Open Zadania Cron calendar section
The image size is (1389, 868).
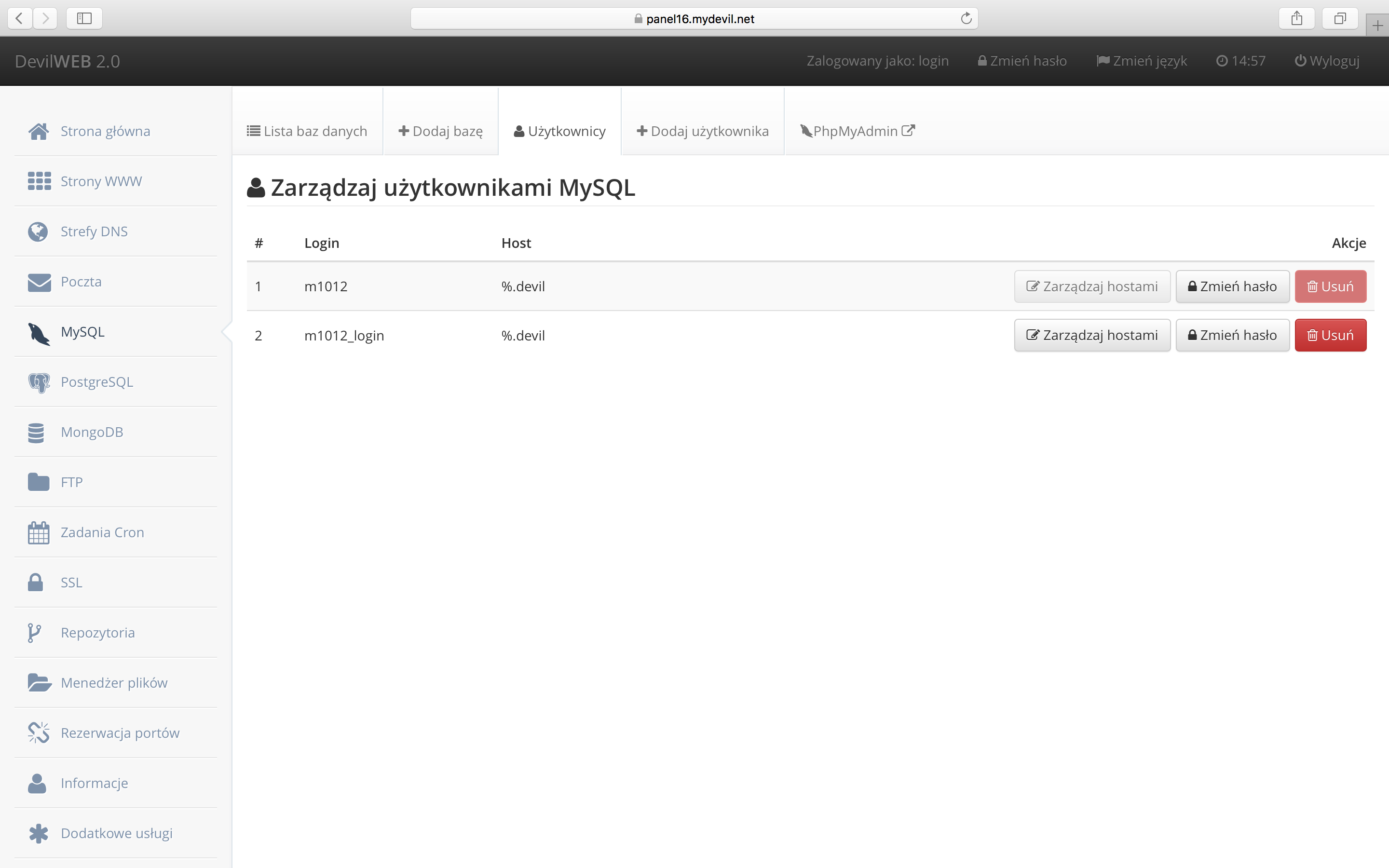[x=102, y=531]
